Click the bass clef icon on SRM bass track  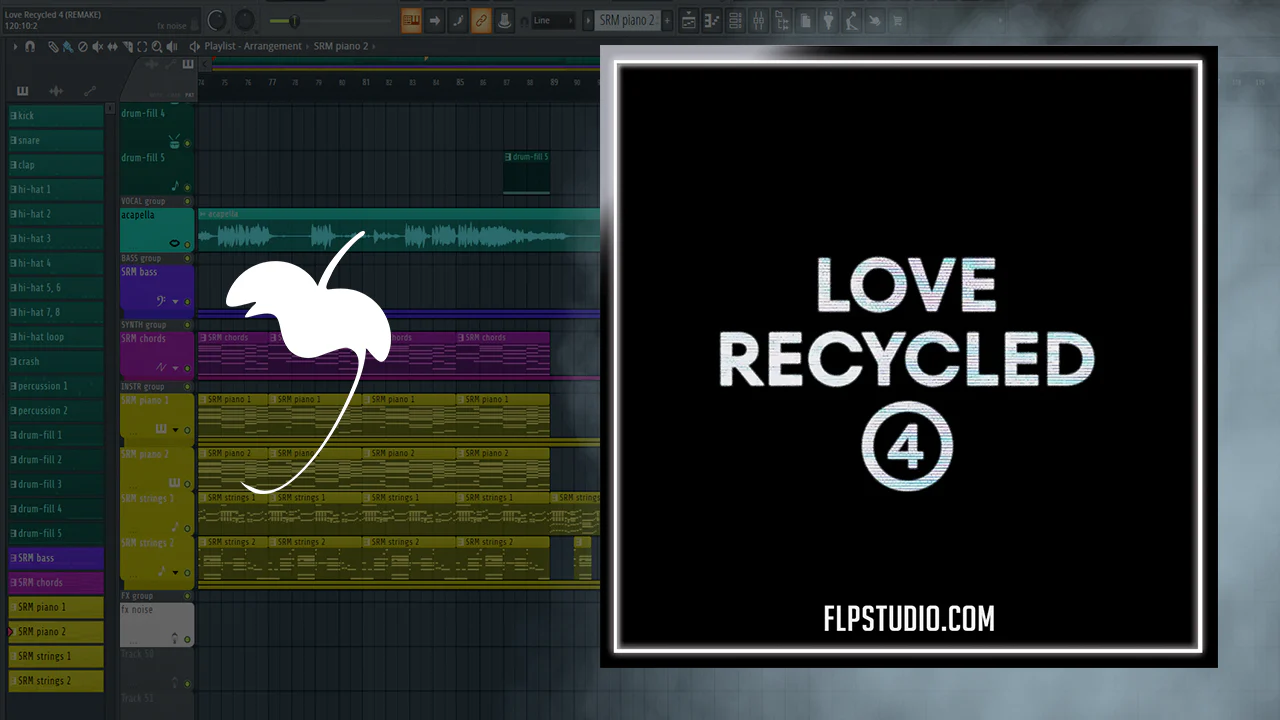click(162, 301)
